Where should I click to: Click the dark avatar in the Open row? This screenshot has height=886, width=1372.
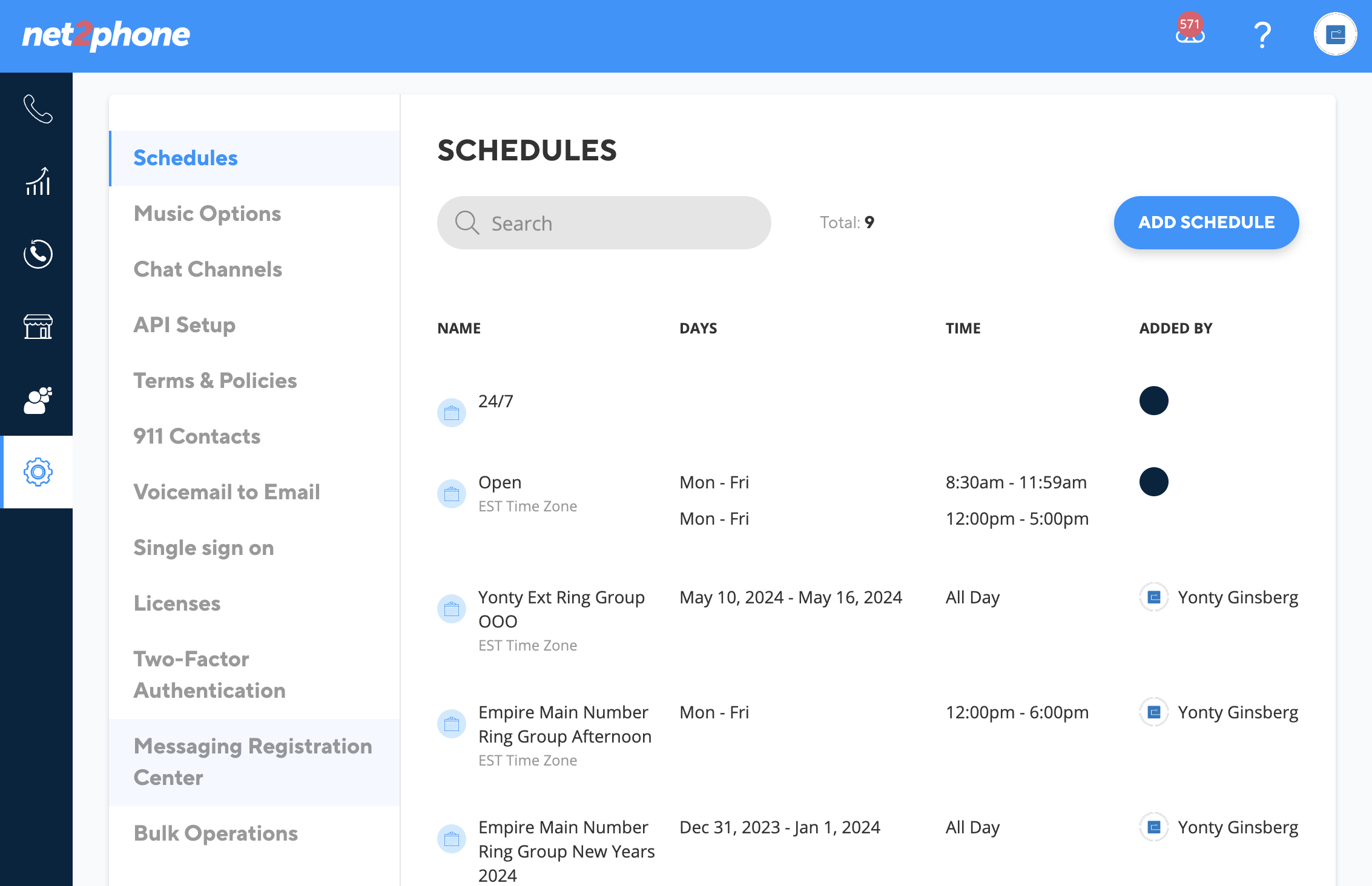pos(1153,482)
